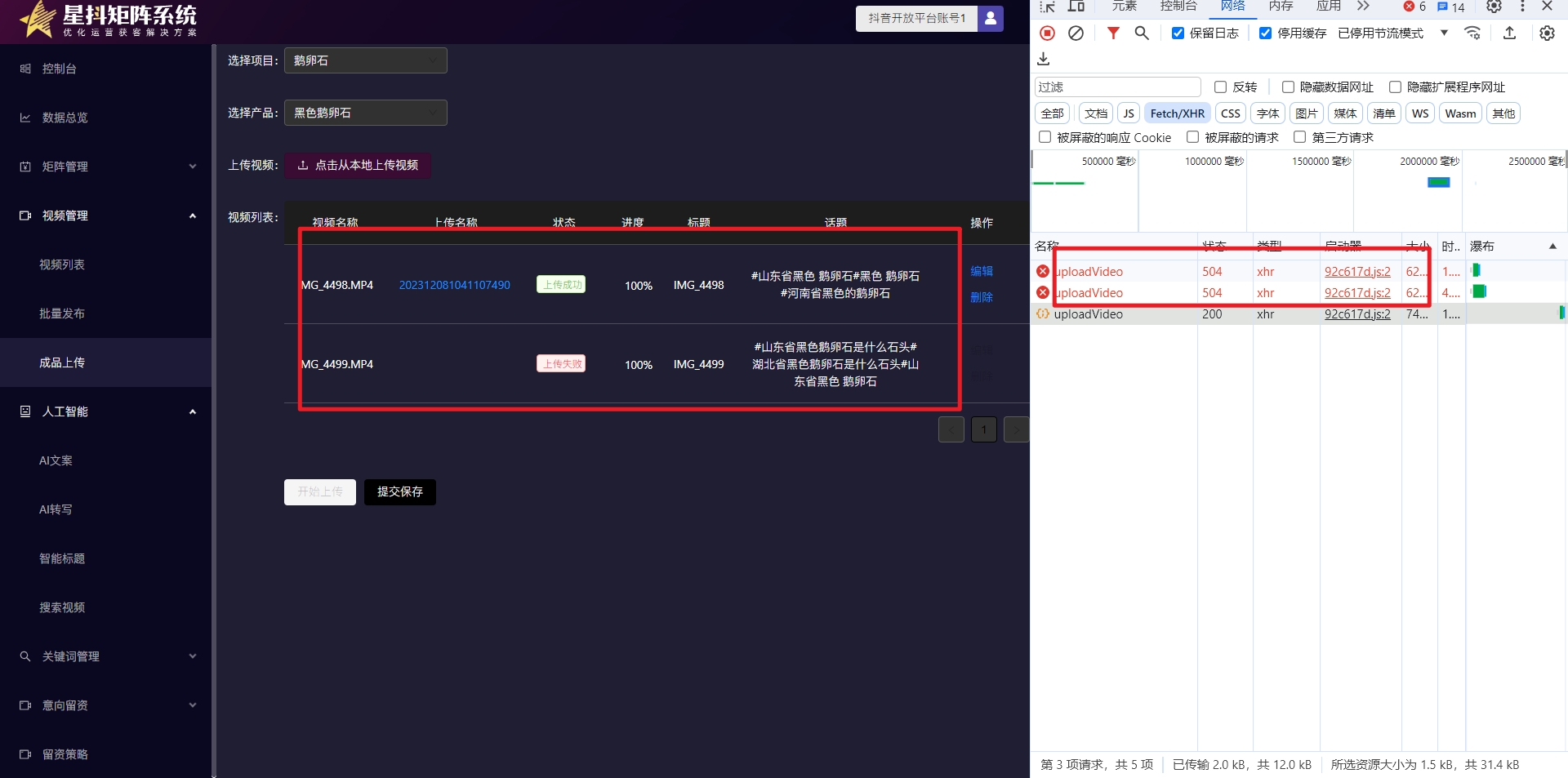Click the blue message count badge showing 14
Viewport: 1568px width, 778px height.
pyautogui.click(x=1451, y=7)
